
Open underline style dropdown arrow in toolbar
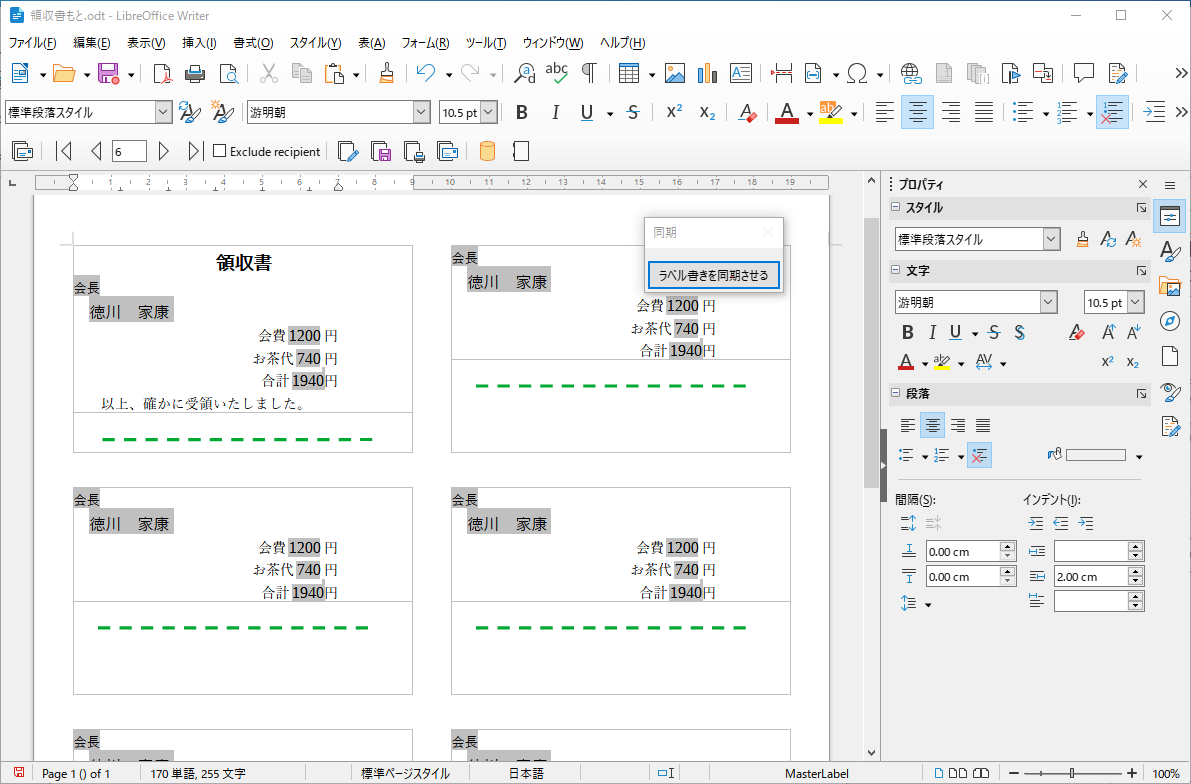[609, 115]
